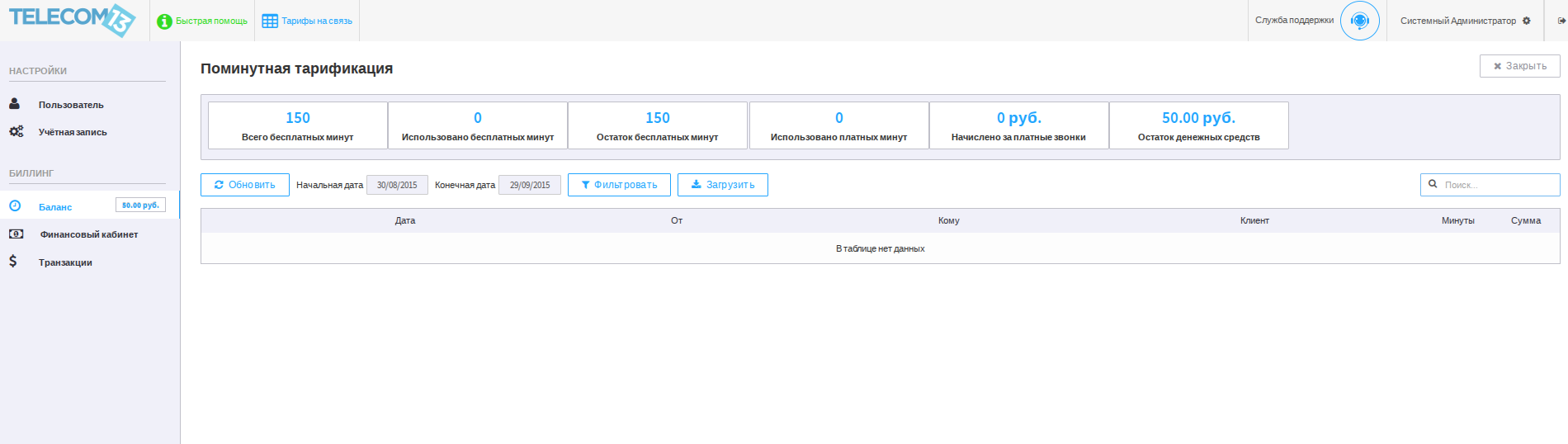The height and width of the screenshot is (444, 1568).
Task: Open Системный Администратор user menu
Action: tap(1457, 21)
